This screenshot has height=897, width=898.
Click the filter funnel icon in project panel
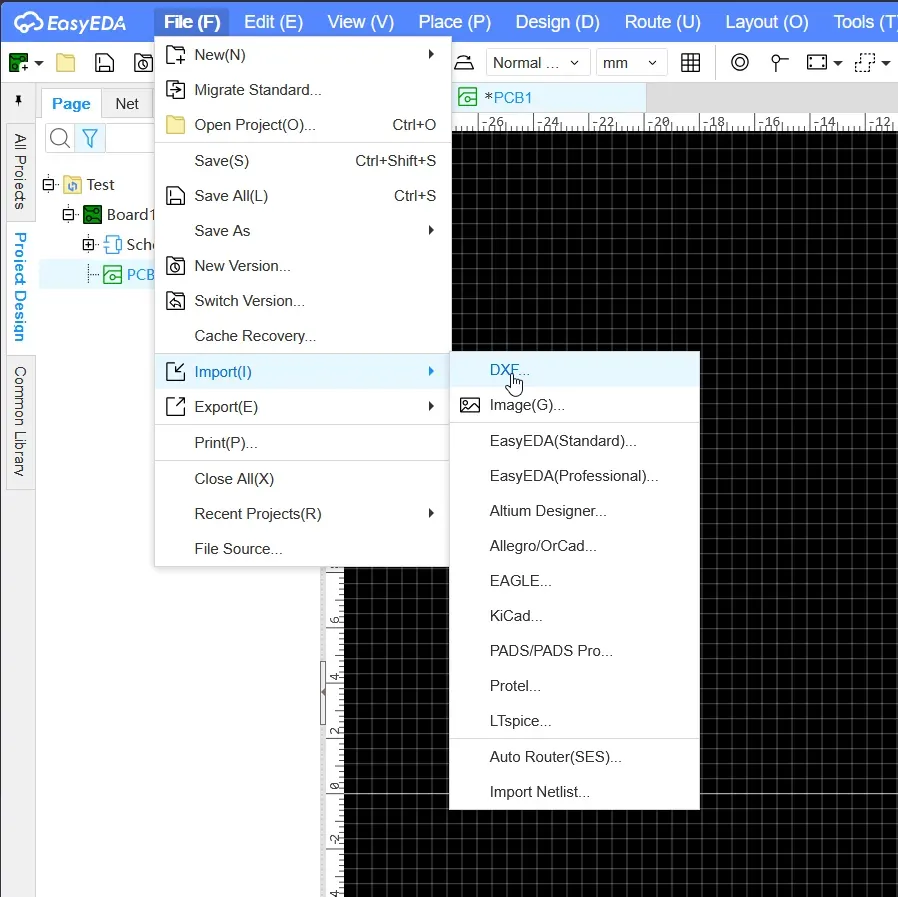[89, 138]
